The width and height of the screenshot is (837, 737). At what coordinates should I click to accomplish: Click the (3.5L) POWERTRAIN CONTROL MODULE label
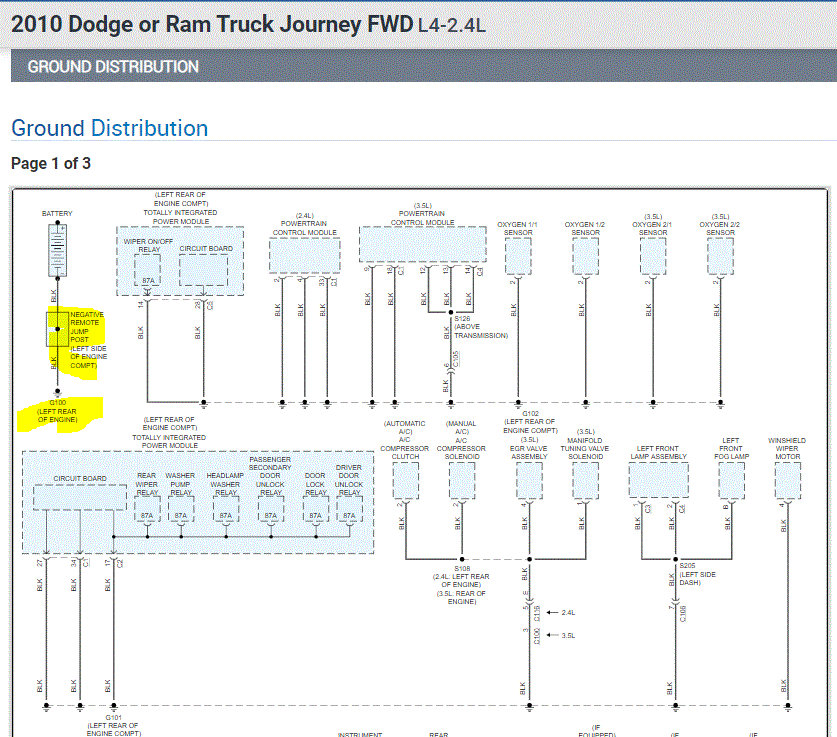click(x=422, y=214)
